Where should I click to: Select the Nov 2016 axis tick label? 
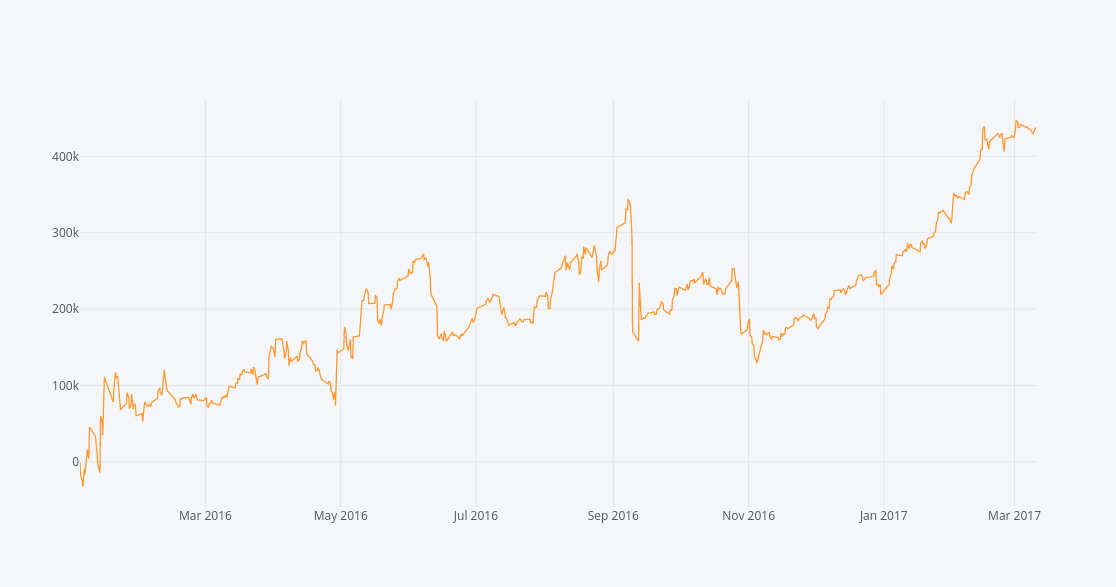(x=748, y=516)
